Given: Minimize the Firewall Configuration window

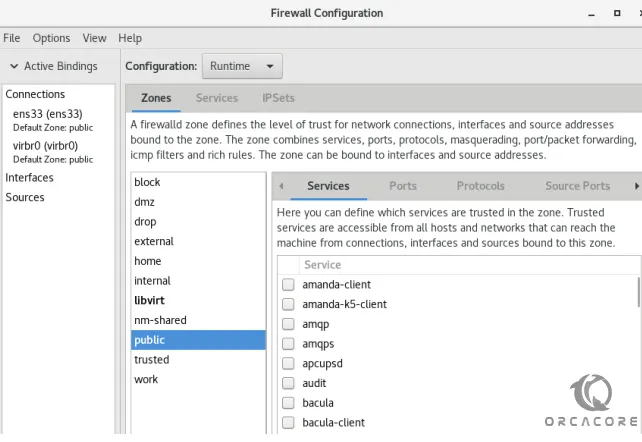Looking at the screenshot, I should (x=591, y=14).
